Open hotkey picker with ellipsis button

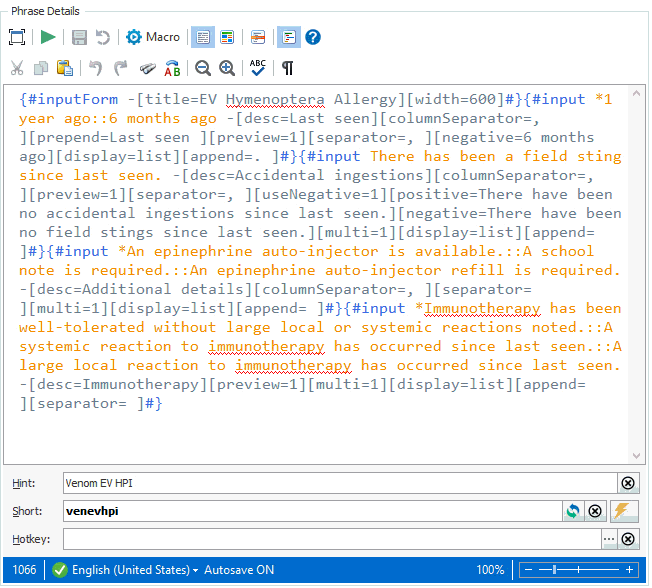(610, 540)
